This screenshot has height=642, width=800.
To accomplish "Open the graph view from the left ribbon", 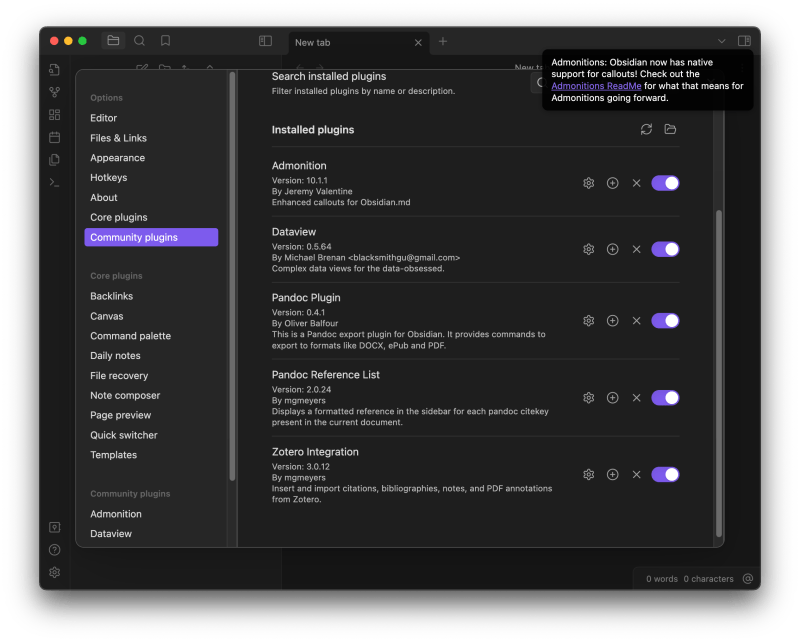I will (x=54, y=92).
